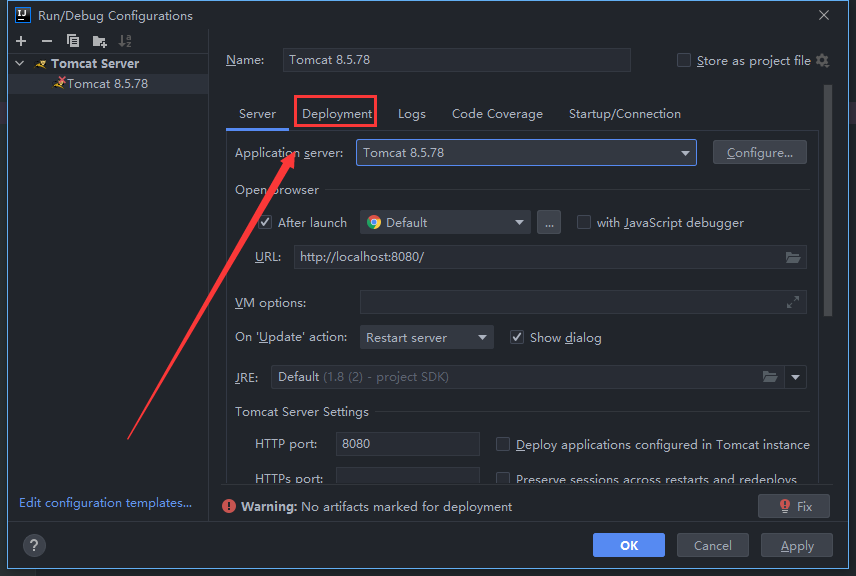
Task: Open the Application server dropdown
Action: [x=526, y=152]
